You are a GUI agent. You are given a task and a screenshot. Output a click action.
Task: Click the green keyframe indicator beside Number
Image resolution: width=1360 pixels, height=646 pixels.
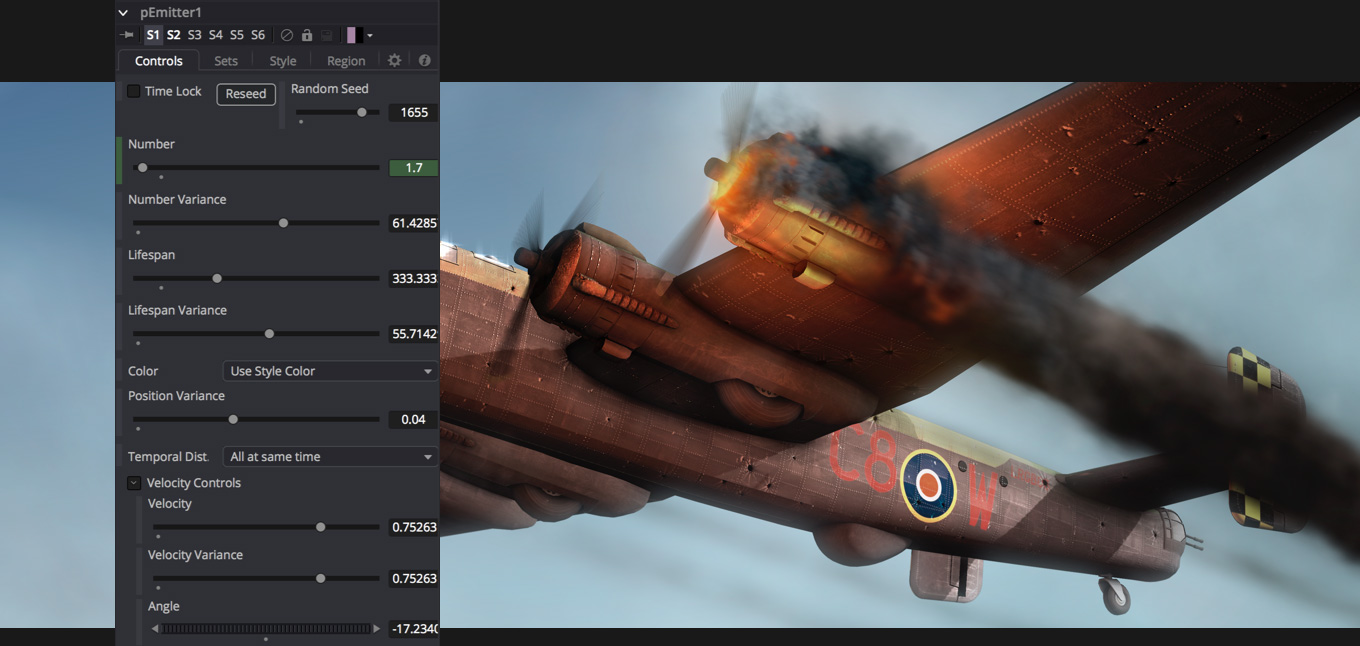[x=120, y=160]
